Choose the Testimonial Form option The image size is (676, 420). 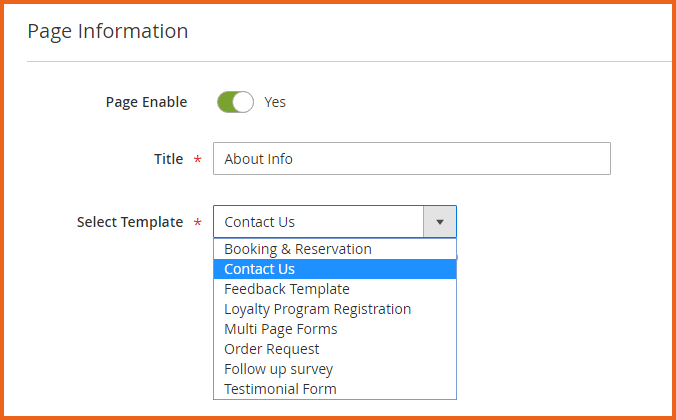click(280, 389)
